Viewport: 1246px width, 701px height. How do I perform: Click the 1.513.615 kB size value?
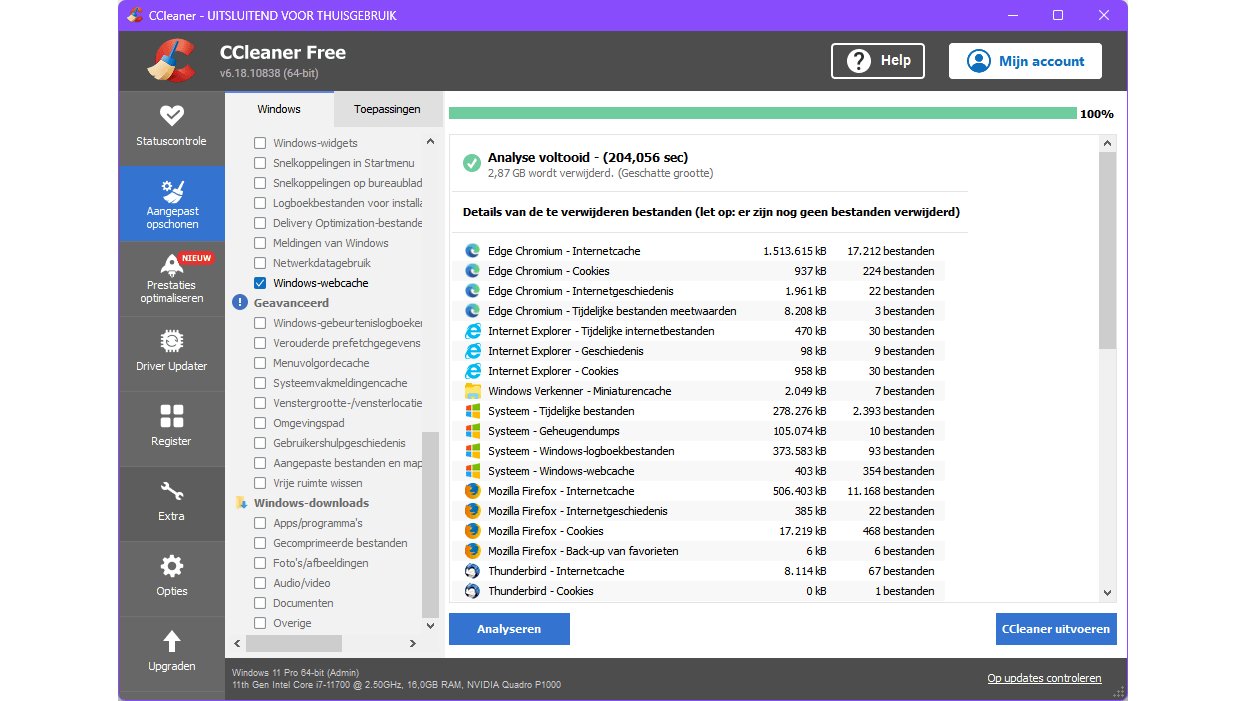(x=794, y=251)
